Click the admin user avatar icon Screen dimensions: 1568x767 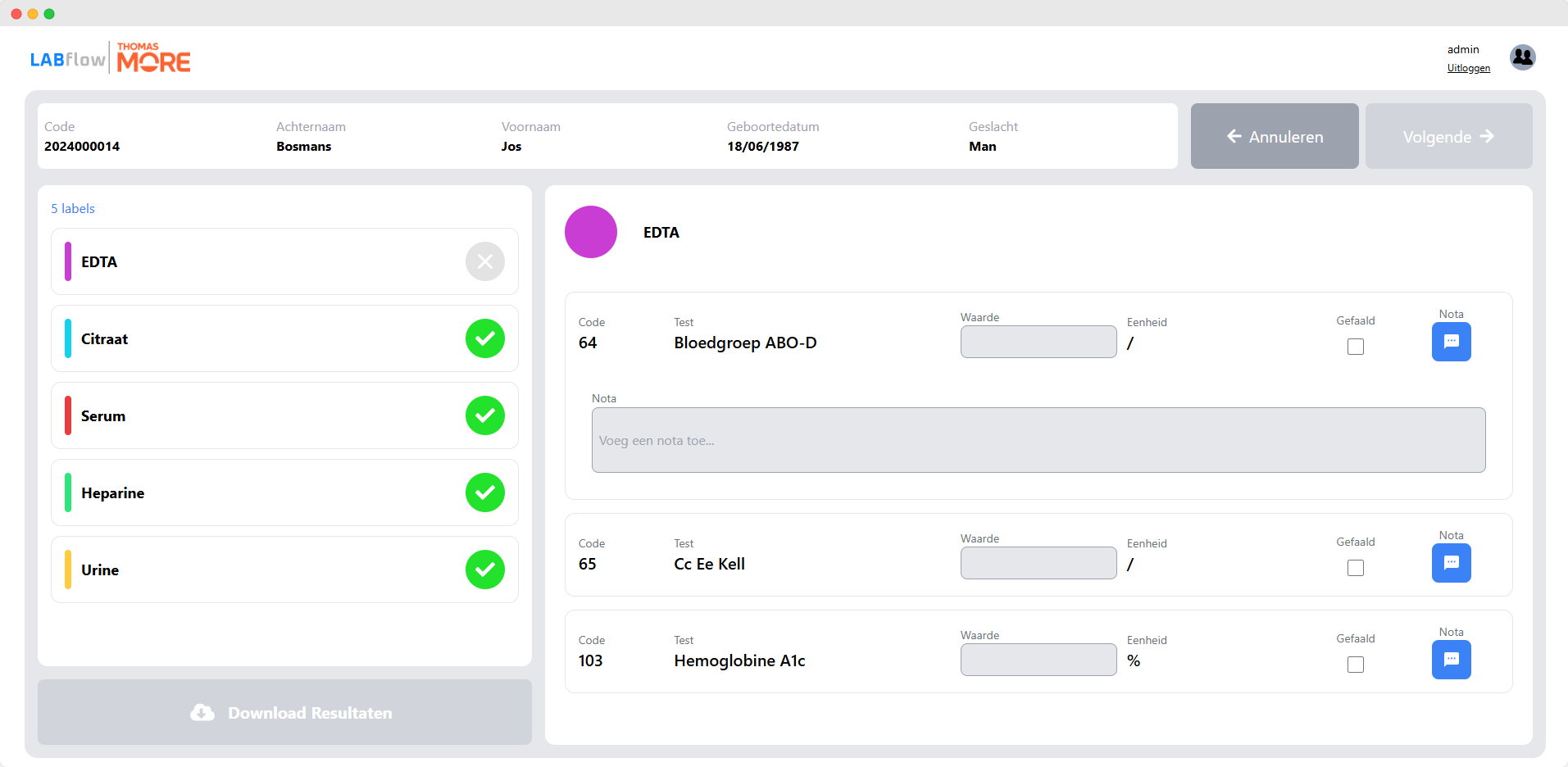point(1522,57)
